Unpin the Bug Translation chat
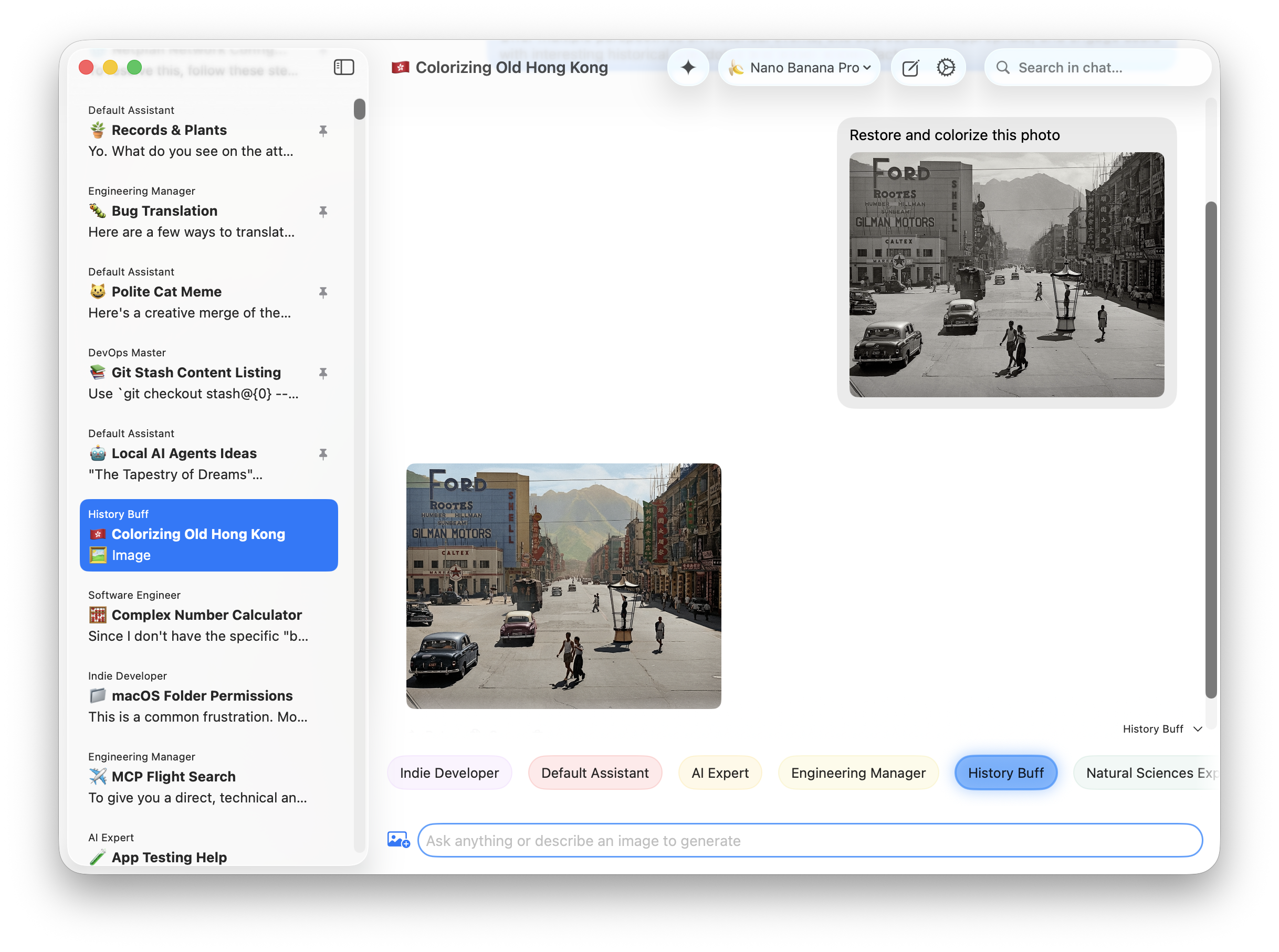Viewport: 1279px width, 952px height. point(323,211)
